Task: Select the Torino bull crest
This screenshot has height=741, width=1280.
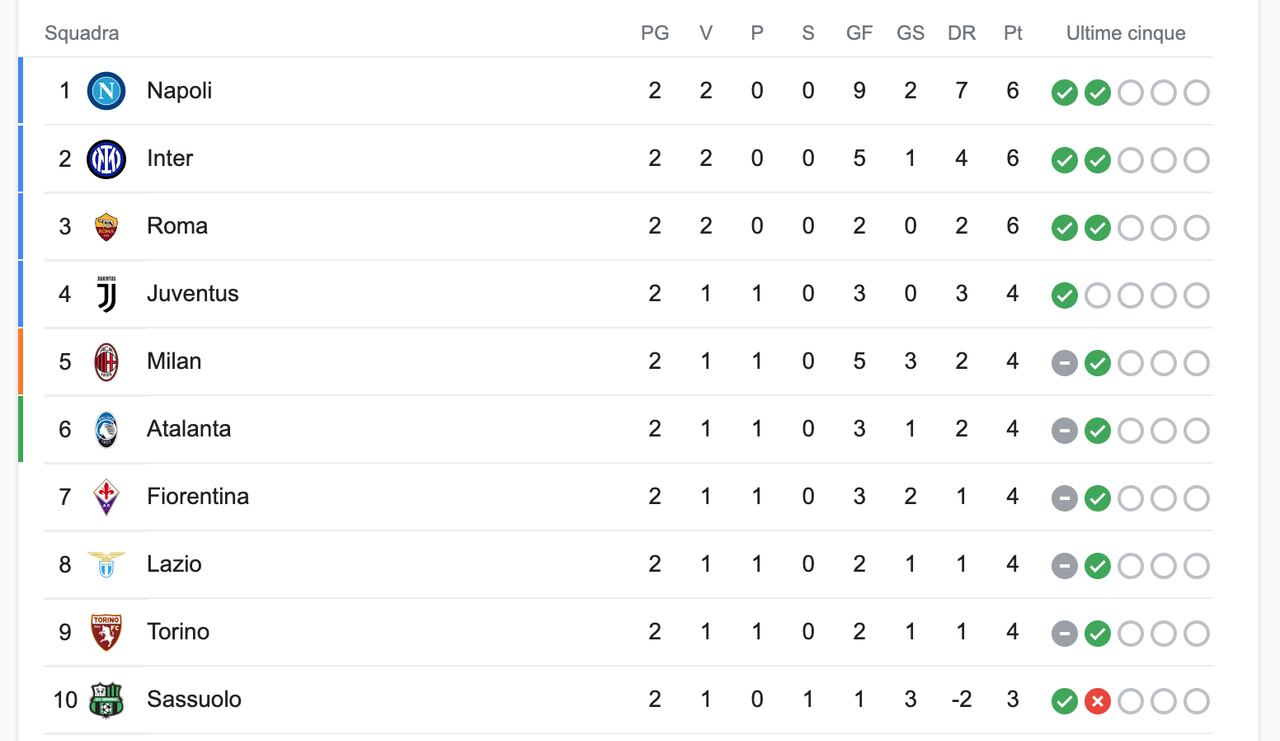Action: coord(106,632)
